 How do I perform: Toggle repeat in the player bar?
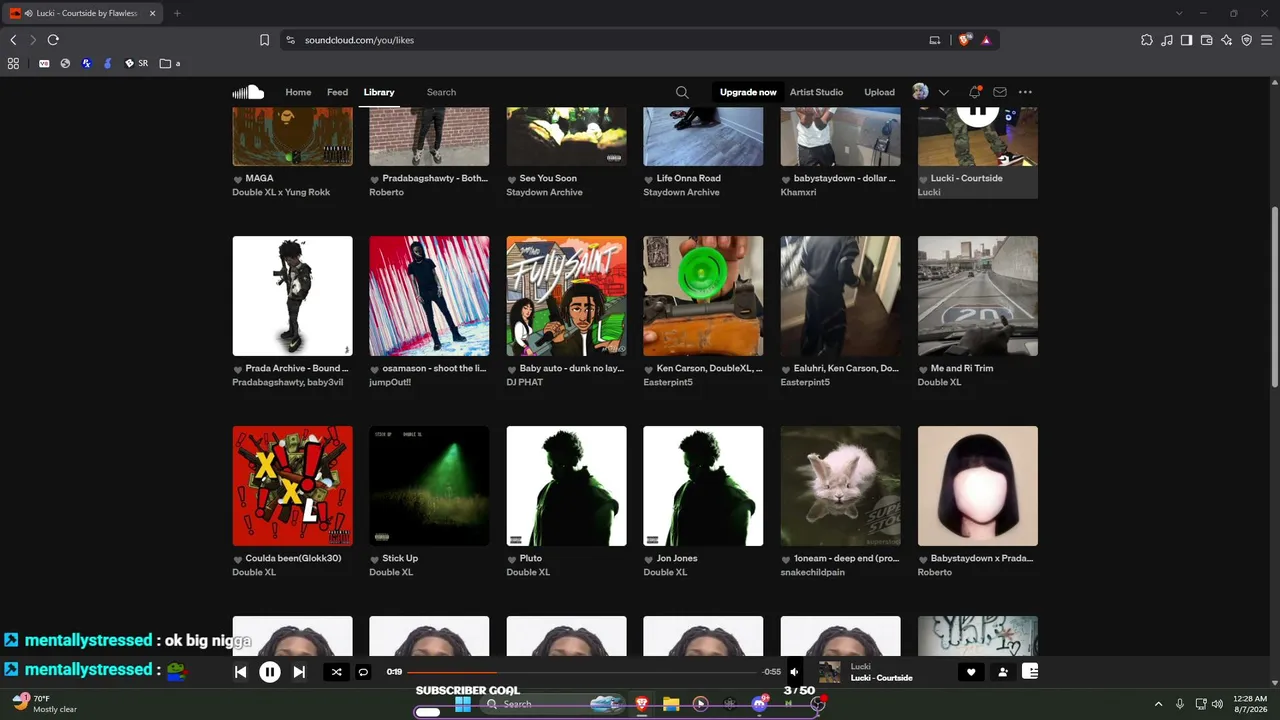pos(364,672)
